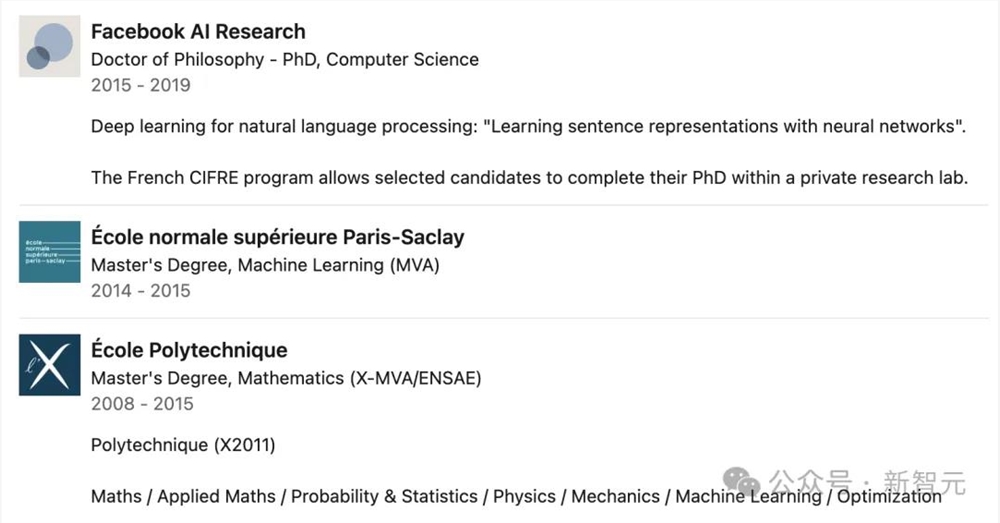Screen dimensions: 1000x523
Task: Click the PhD Computer Science degree line
Action: (284, 59)
